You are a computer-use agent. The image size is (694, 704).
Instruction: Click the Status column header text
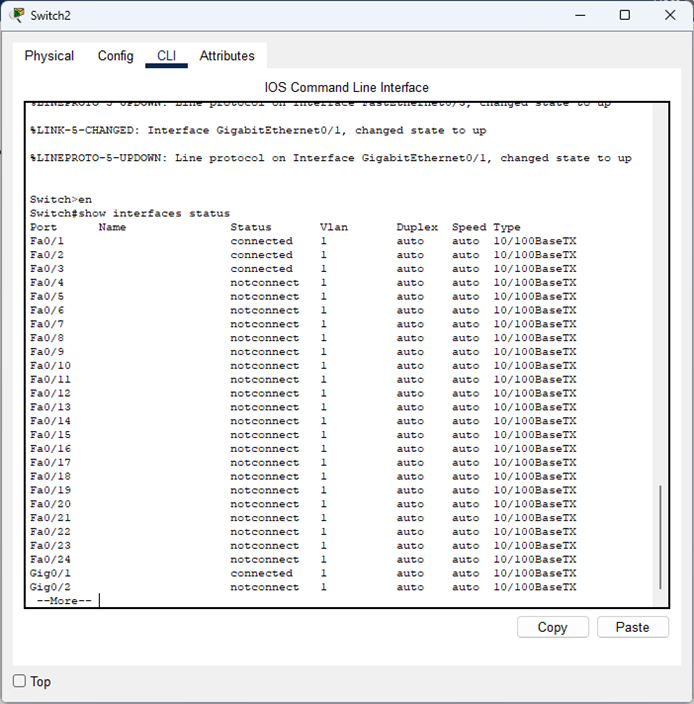251,227
